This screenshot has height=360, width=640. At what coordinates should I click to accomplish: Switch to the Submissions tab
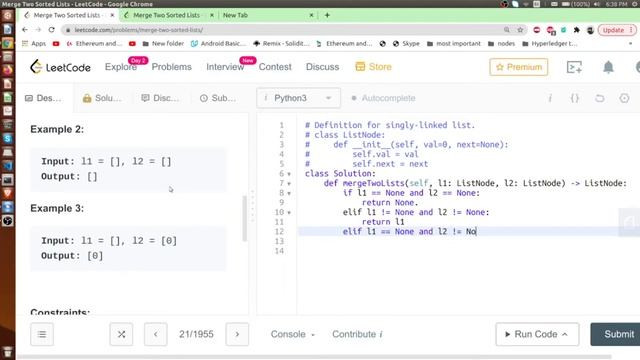click(218, 98)
